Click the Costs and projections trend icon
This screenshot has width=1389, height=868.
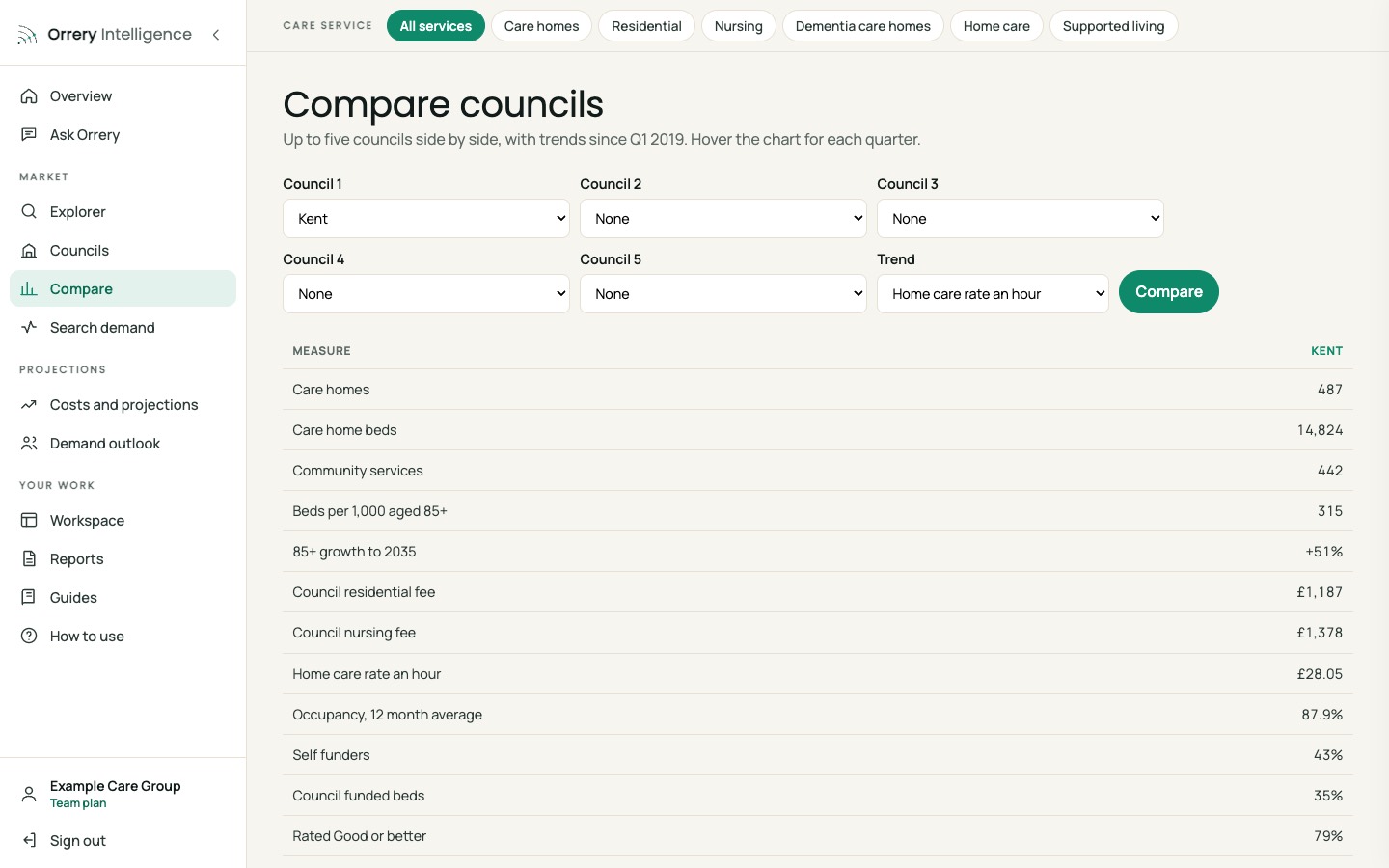click(x=29, y=405)
